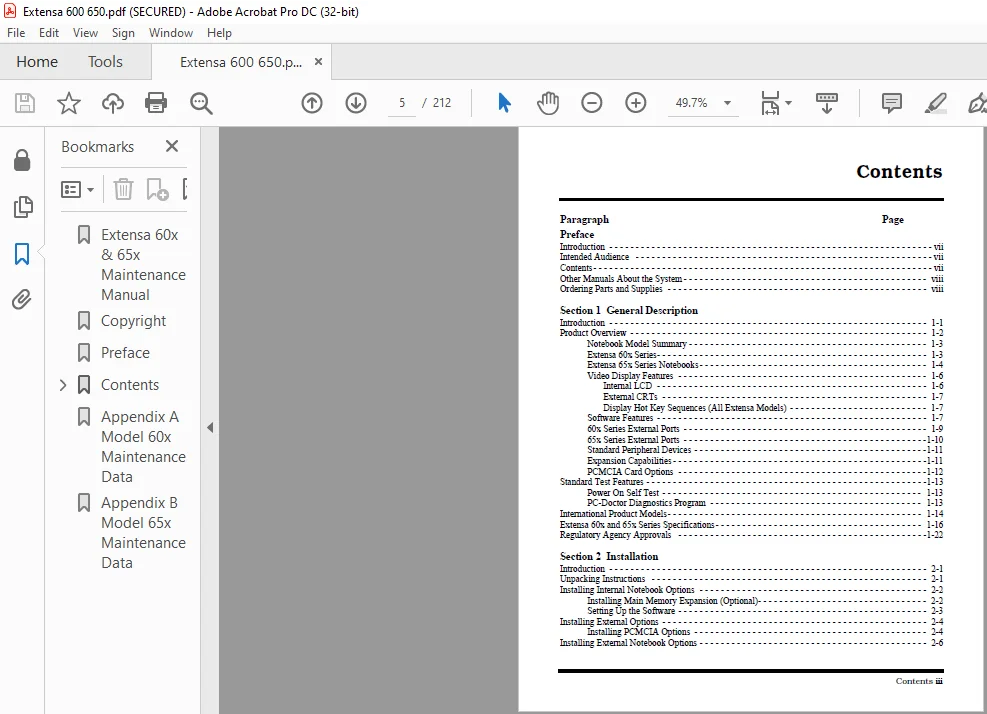Add a new bookmark
Viewport: 987px width, 714px height.
point(157,189)
